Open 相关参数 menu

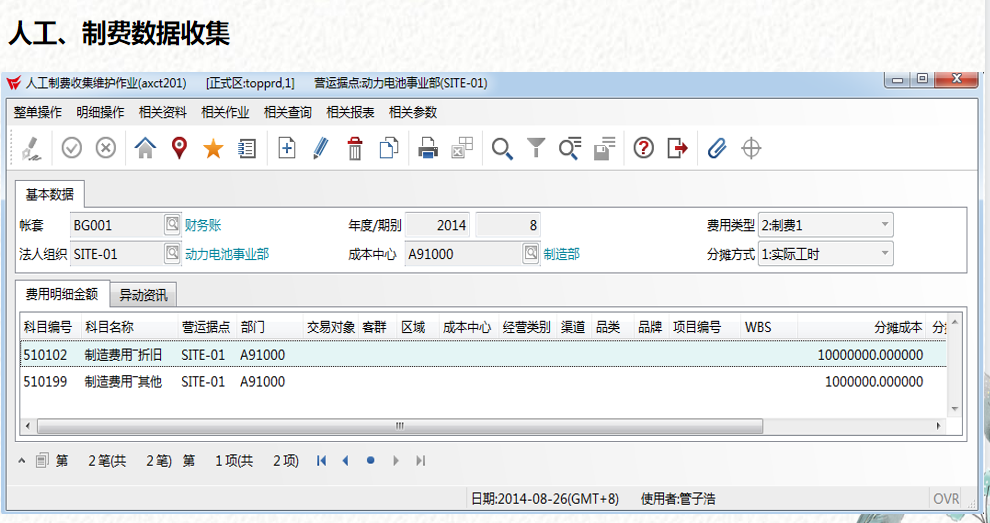pos(413,112)
